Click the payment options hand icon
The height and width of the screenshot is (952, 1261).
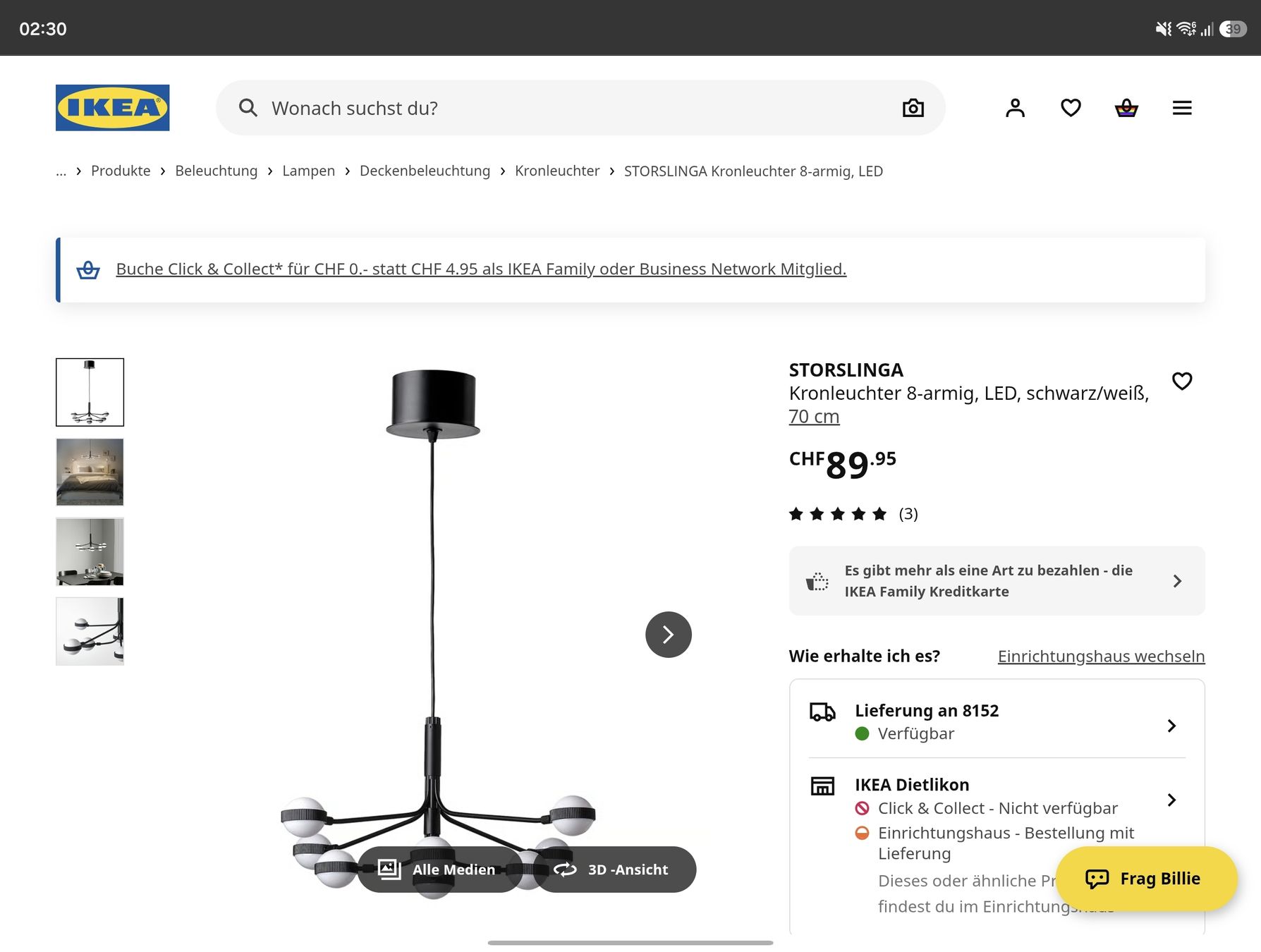[817, 581]
